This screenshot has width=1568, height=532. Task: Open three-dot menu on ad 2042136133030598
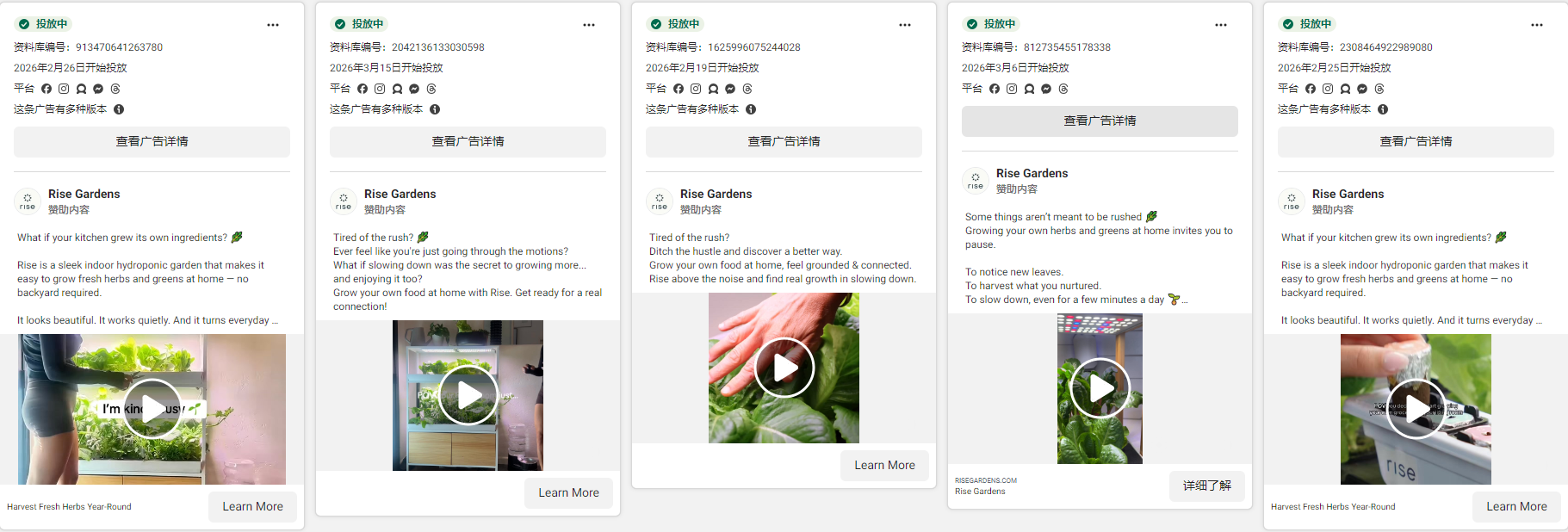(589, 25)
